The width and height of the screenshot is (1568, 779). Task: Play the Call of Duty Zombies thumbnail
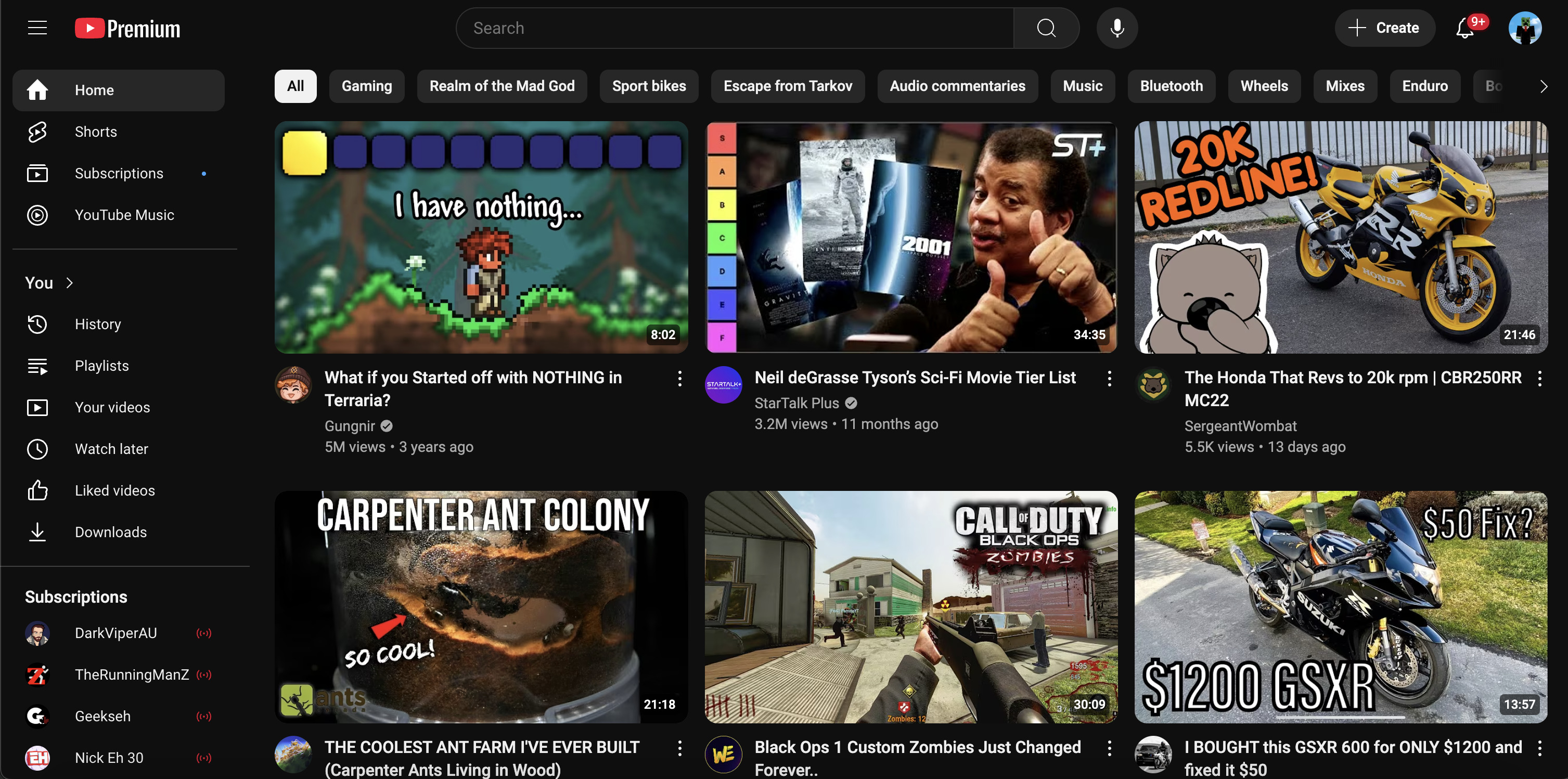tap(910, 607)
